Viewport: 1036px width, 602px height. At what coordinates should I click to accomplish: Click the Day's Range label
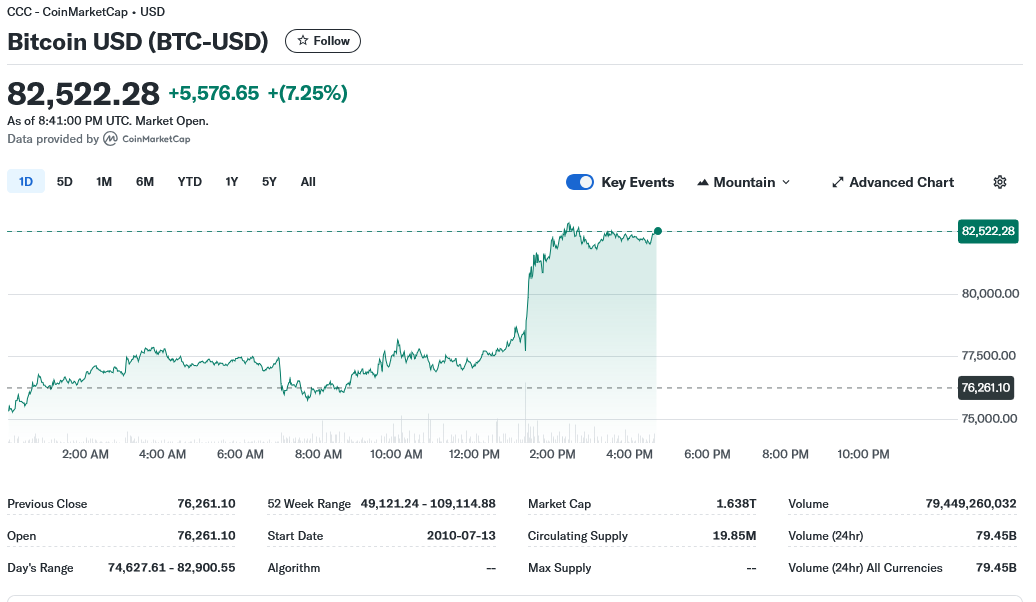[40, 568]
